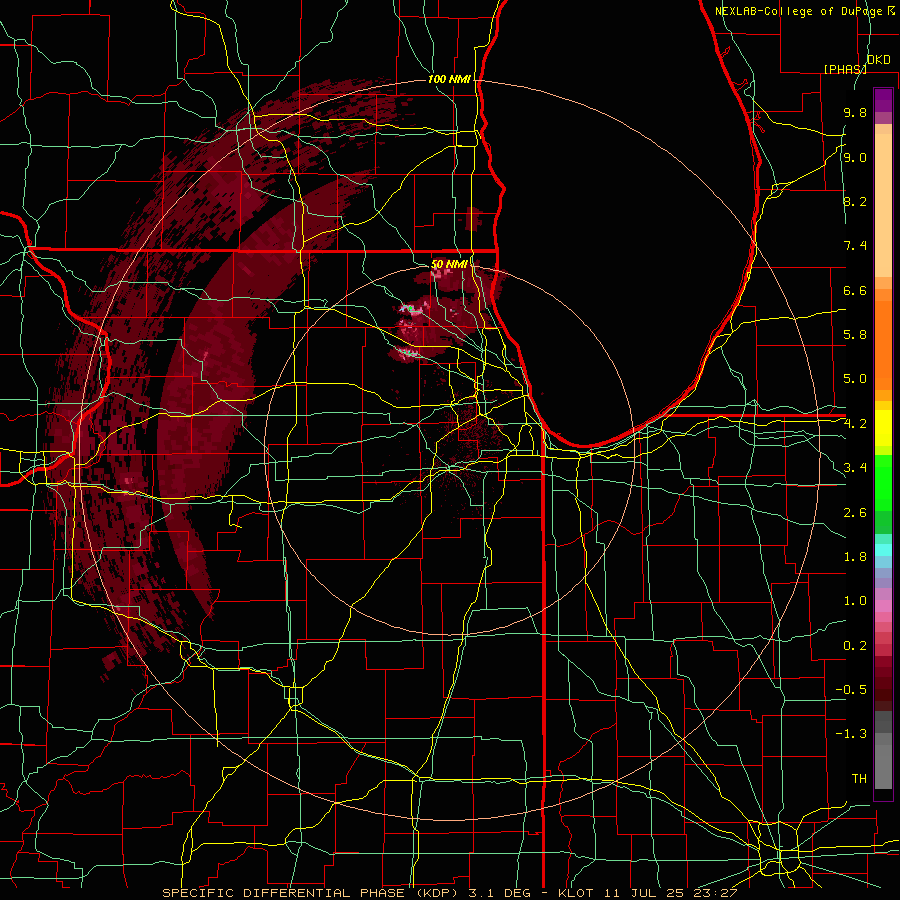This screenshot has width=900, height=900.
Task: Click the 3.4 legend value
Action: point(855,468)
